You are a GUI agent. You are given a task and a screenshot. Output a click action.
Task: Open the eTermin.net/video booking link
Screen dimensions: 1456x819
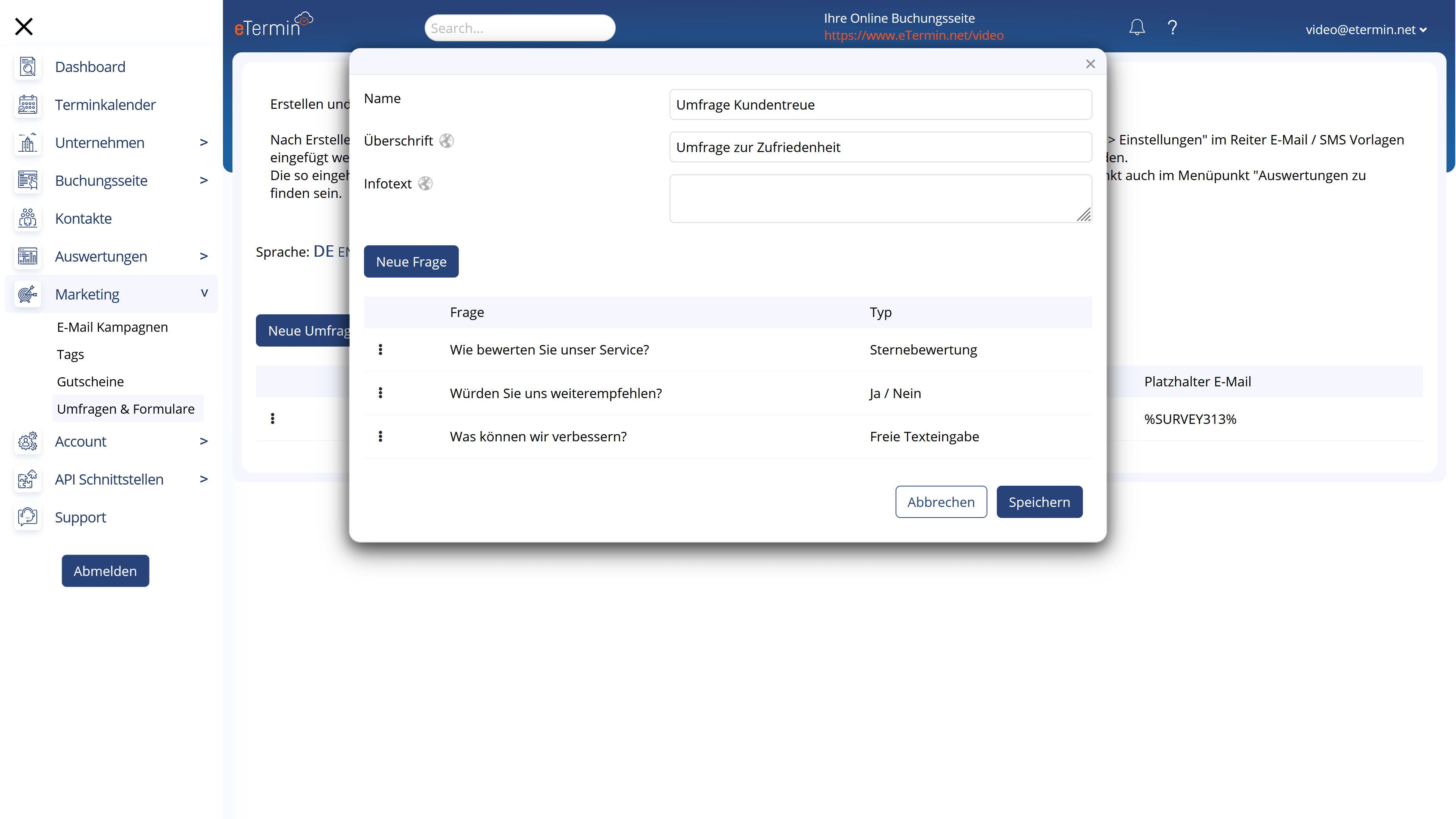(913, 35)
